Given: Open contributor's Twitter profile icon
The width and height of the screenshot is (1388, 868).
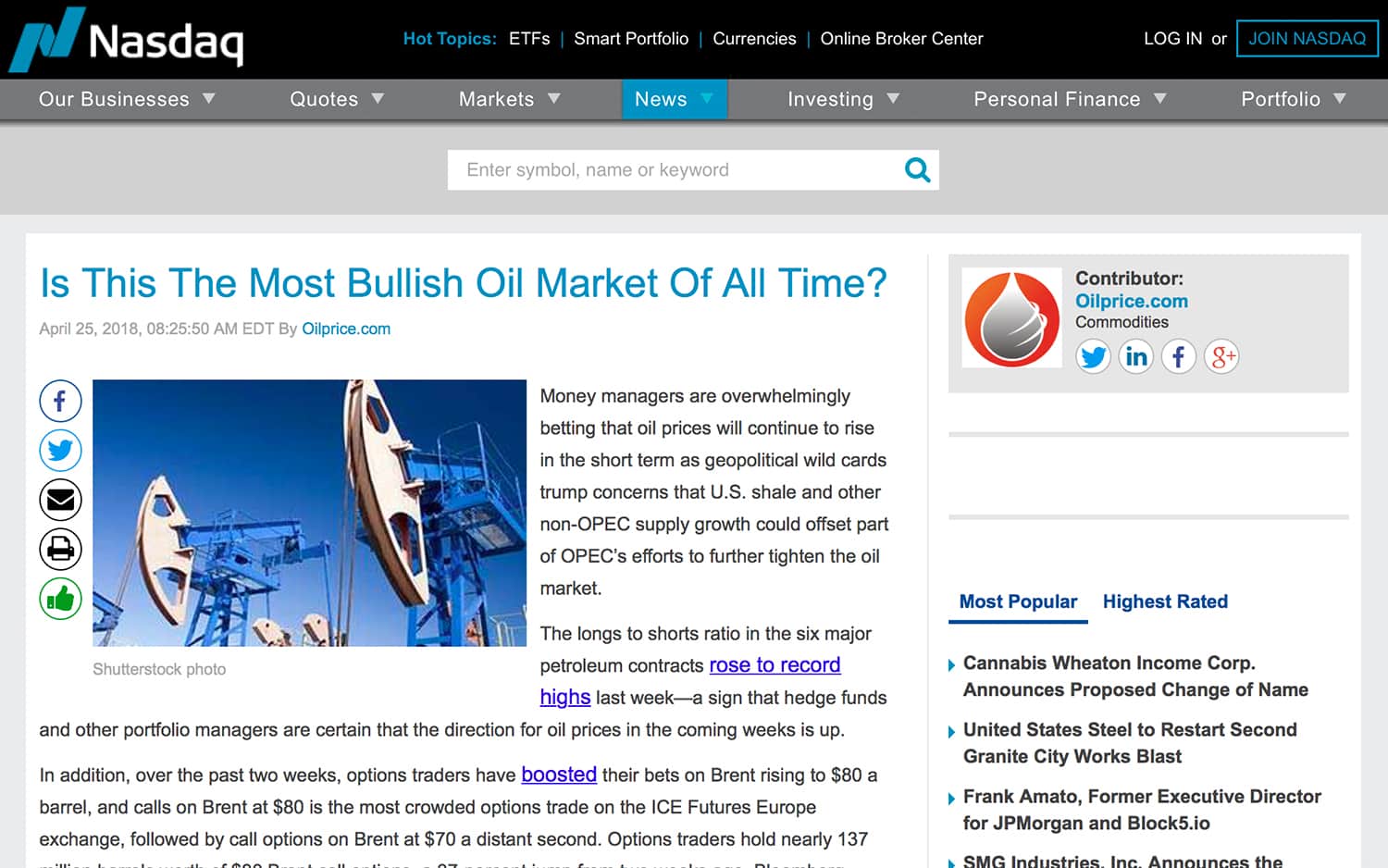Looking at the screenshot, I should click(1093, 356).
